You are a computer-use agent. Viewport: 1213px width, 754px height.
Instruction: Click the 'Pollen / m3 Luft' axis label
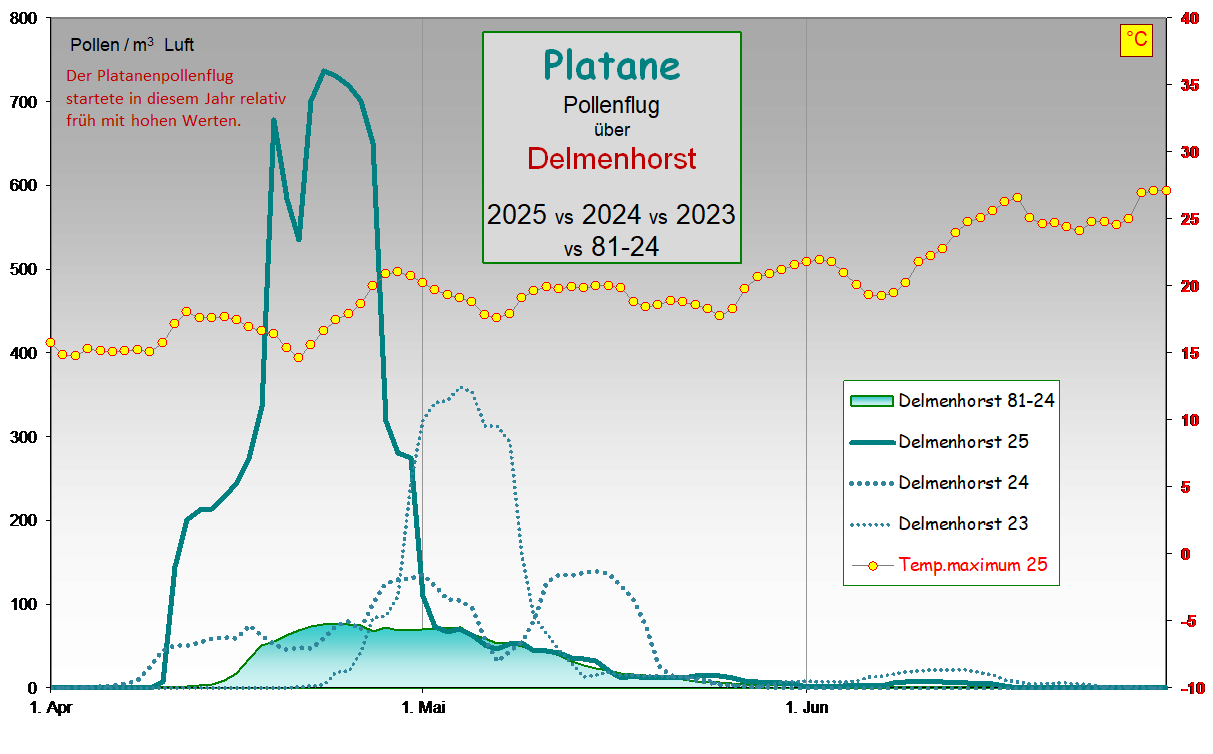tap(132, 45)
